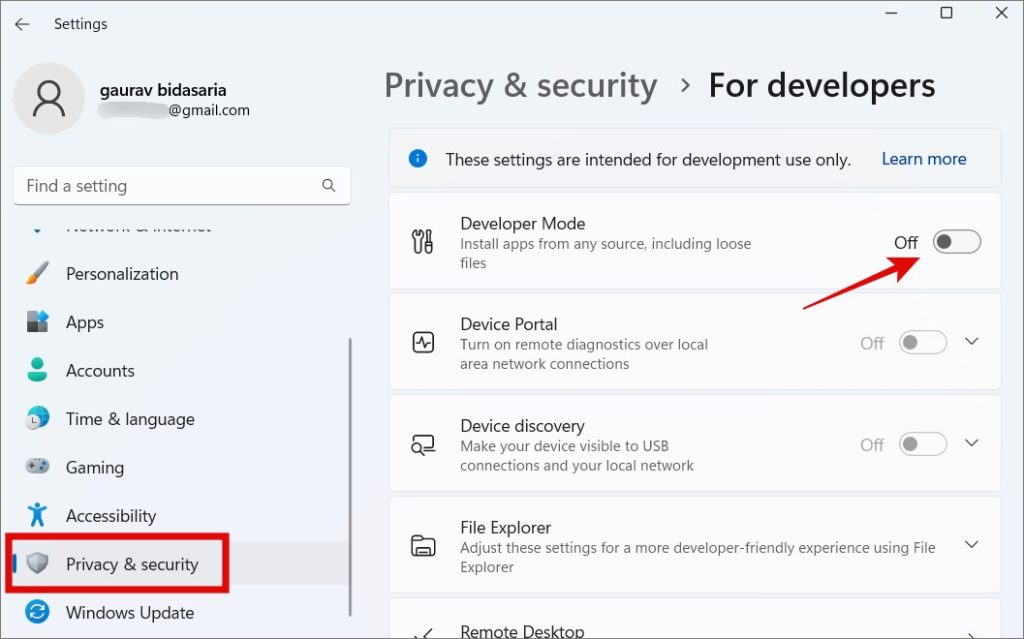Viewport: 1024px width, 639px height.
Task: Click the Privacy & security shield icon
Action: coord(37,563)
